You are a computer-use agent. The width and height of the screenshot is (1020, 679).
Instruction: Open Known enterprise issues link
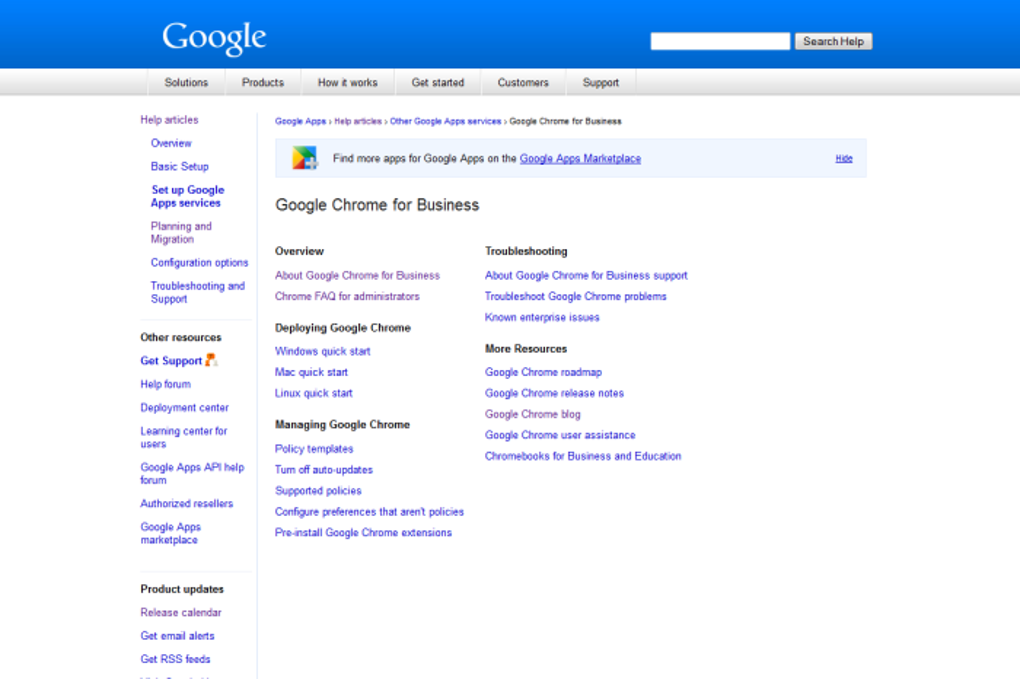(542, 317)
